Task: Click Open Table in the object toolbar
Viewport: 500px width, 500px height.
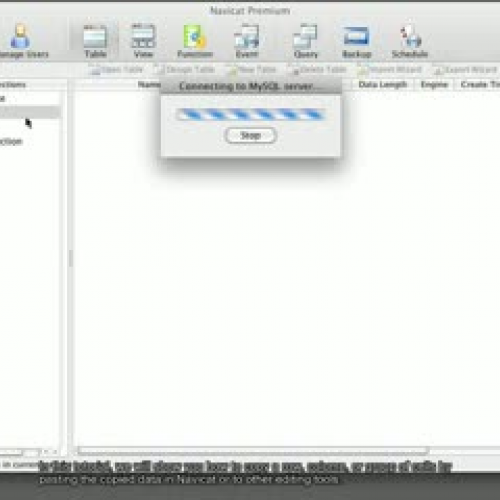Action: click(x=117, y=70)
